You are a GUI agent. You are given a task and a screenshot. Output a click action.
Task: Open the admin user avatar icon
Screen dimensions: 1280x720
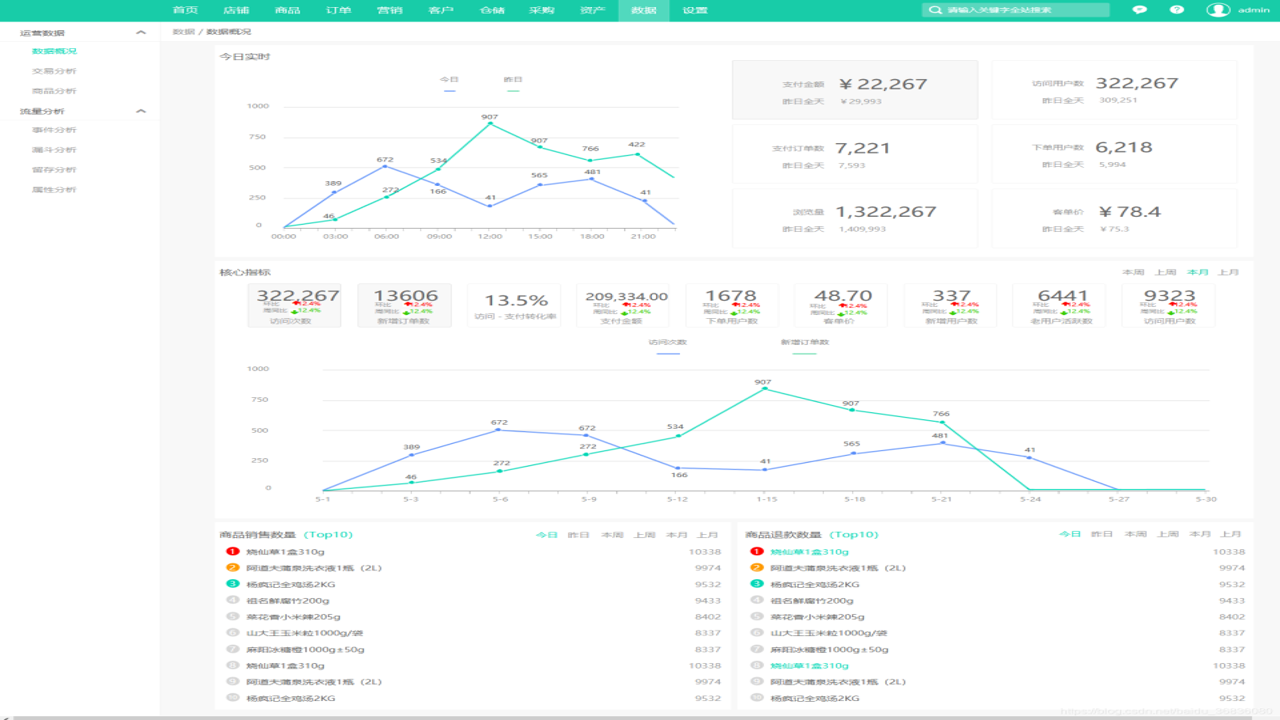1217,10
